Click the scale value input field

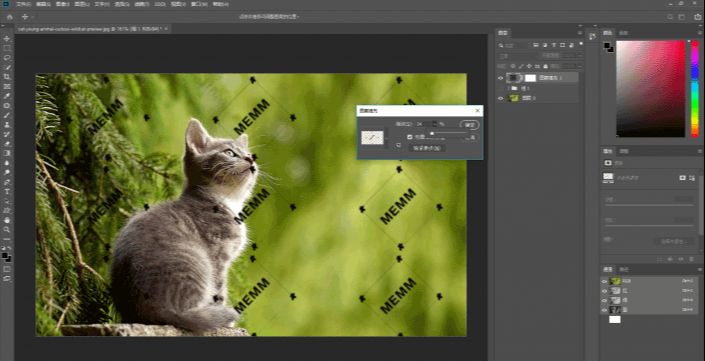coord(423,124)
